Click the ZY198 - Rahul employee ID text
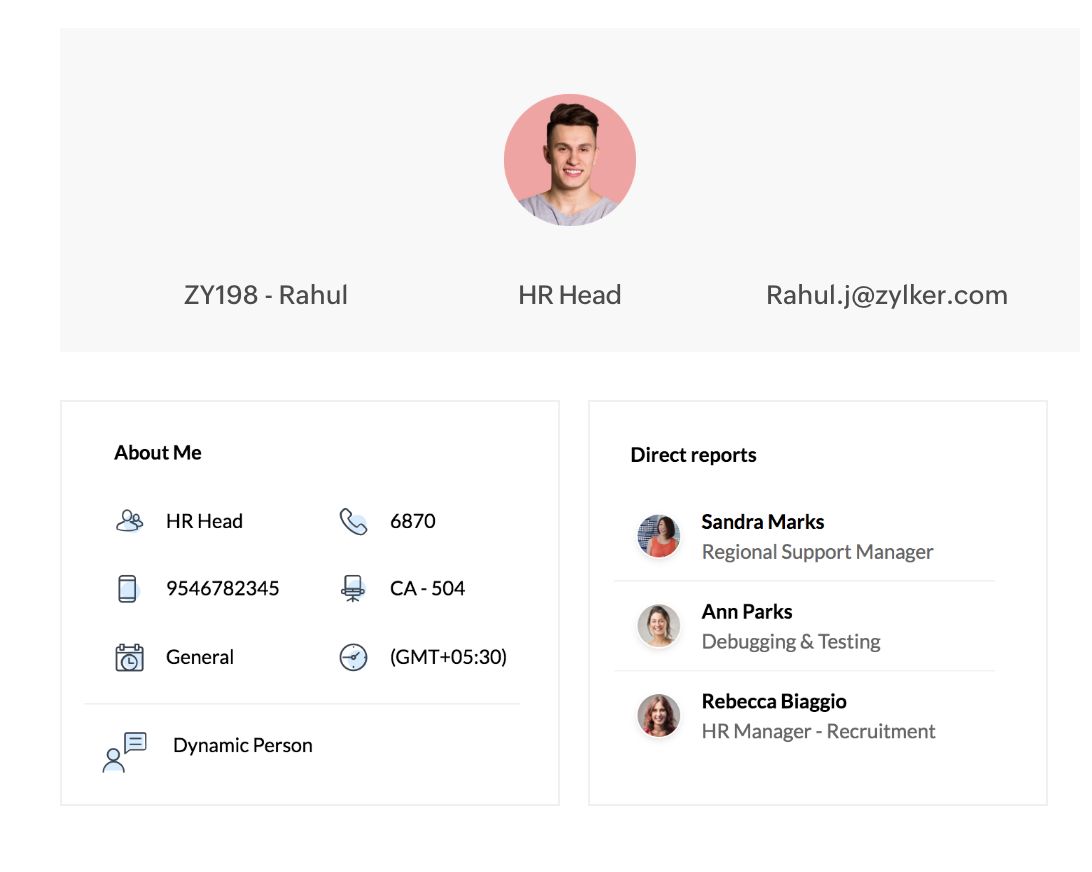The width and height of the screenshot is (1092, 872). coord(266,295)
